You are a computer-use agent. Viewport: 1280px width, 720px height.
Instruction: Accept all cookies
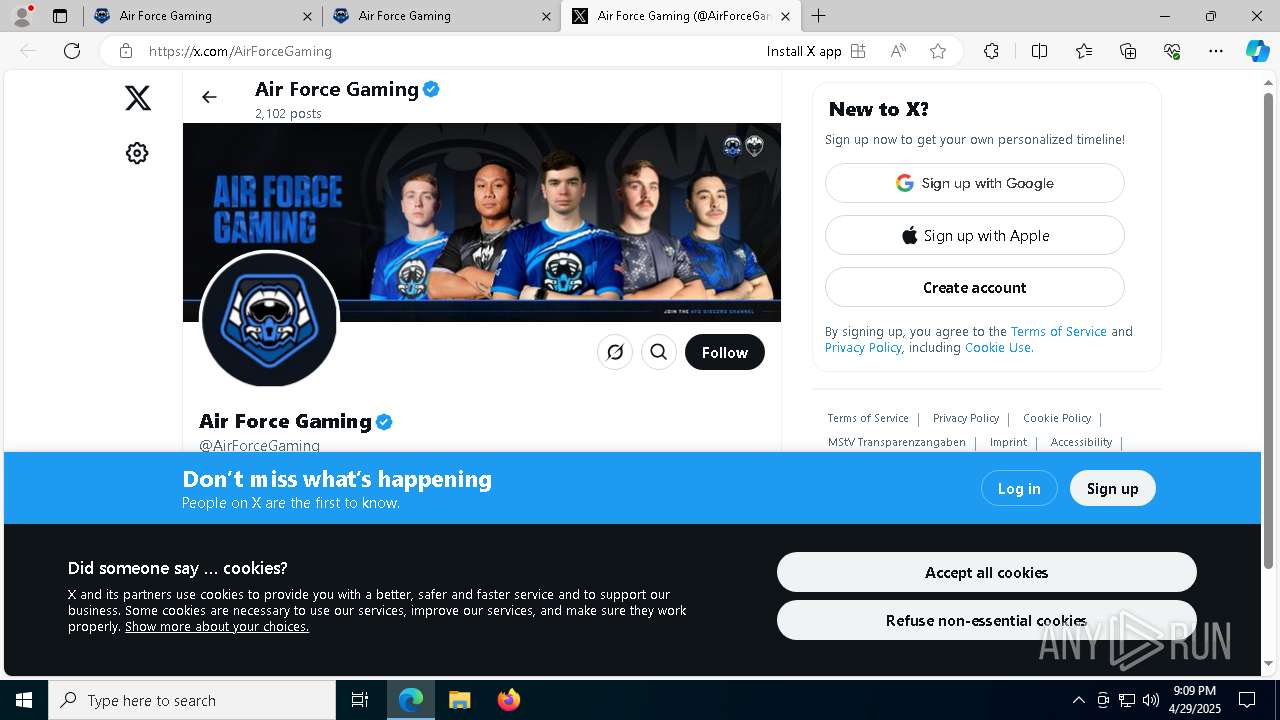pos(987,572)
